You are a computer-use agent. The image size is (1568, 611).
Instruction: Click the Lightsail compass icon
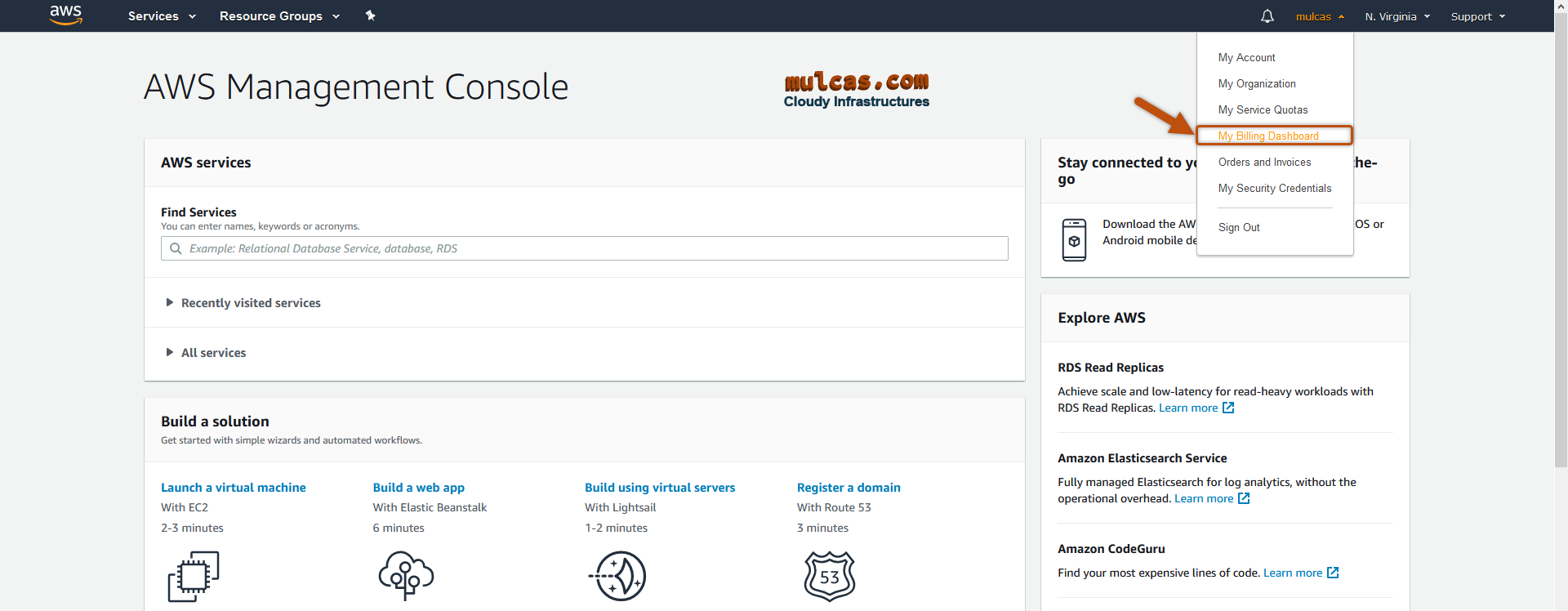618,576
